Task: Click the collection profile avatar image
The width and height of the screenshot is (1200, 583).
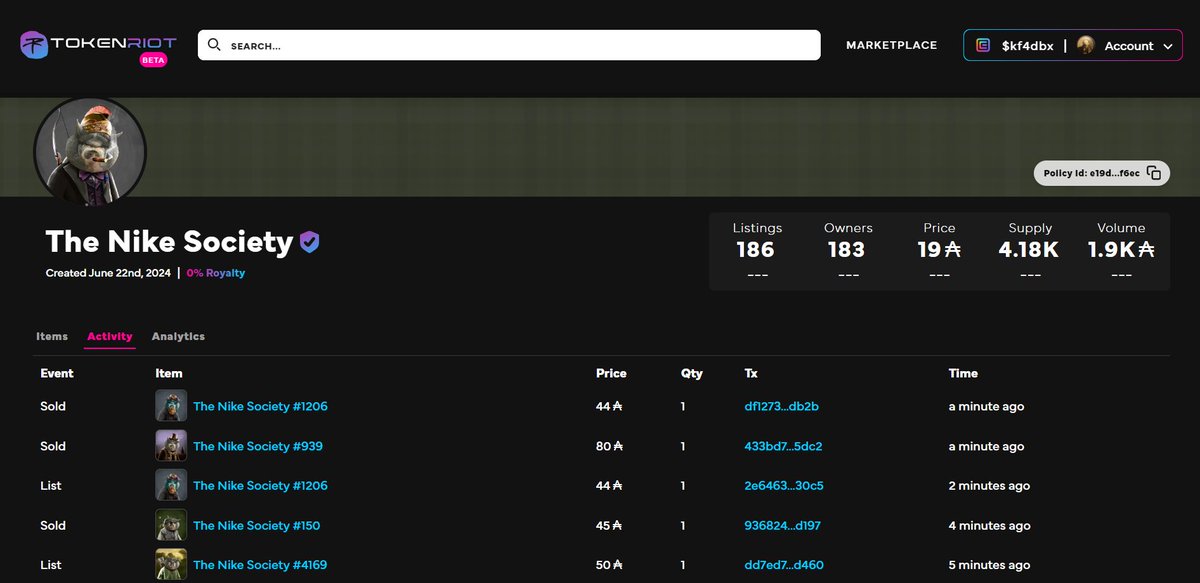Action: pos(91,152)
